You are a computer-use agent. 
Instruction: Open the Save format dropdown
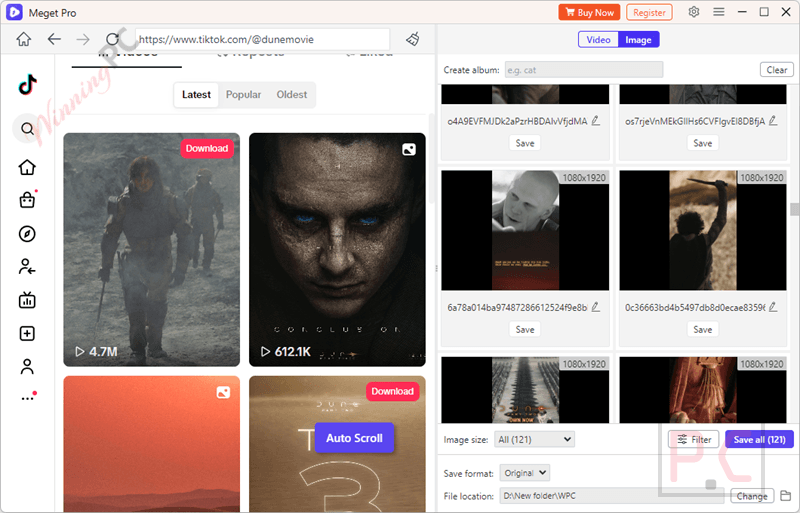524,473
